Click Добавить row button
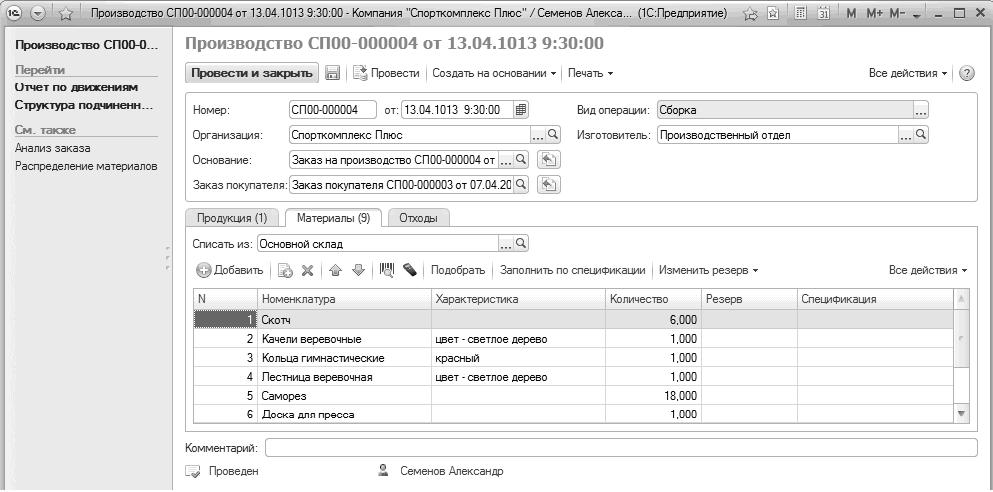The image size is (993, 492). [229, 270]
